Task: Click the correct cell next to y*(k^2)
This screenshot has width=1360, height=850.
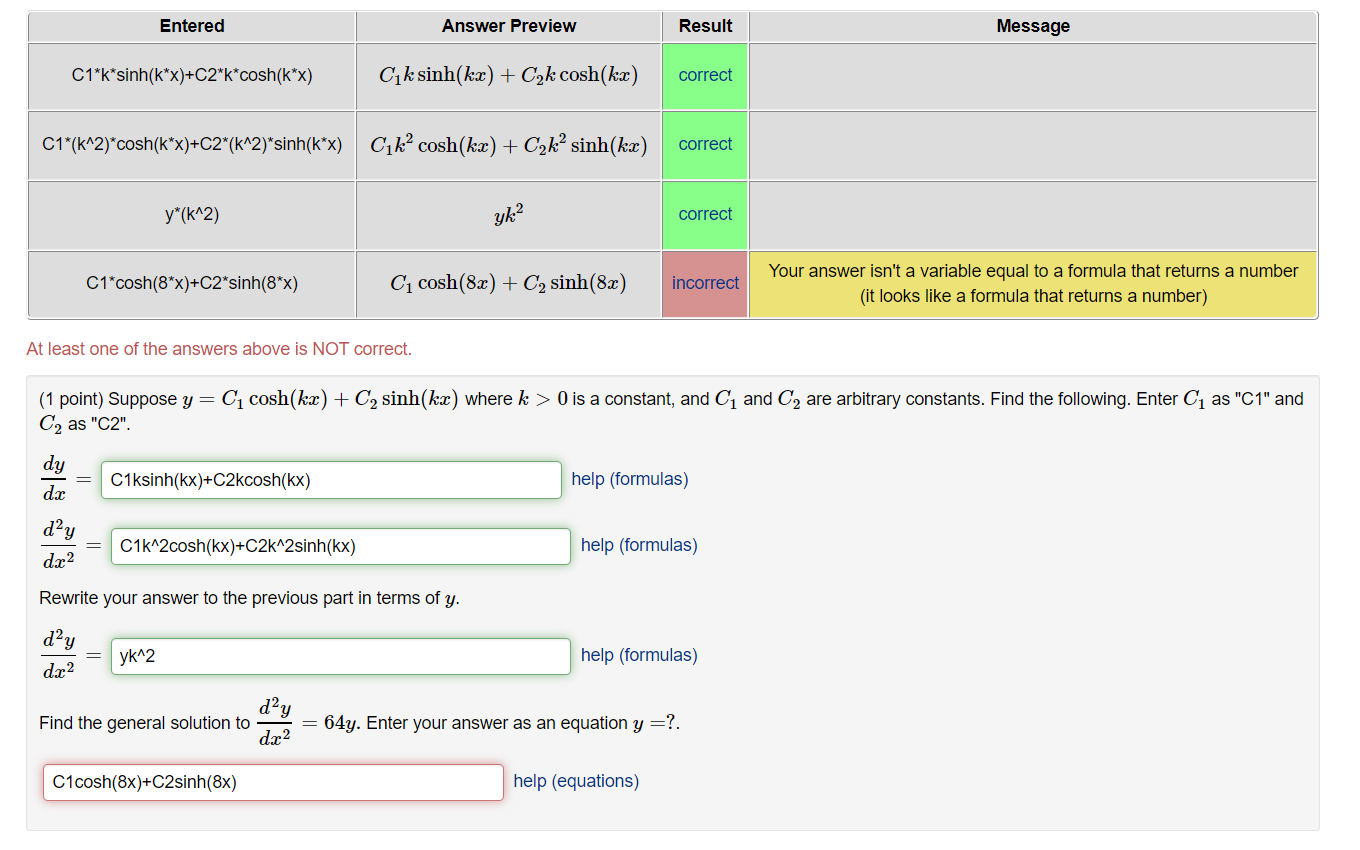Action: pos(704,214)
